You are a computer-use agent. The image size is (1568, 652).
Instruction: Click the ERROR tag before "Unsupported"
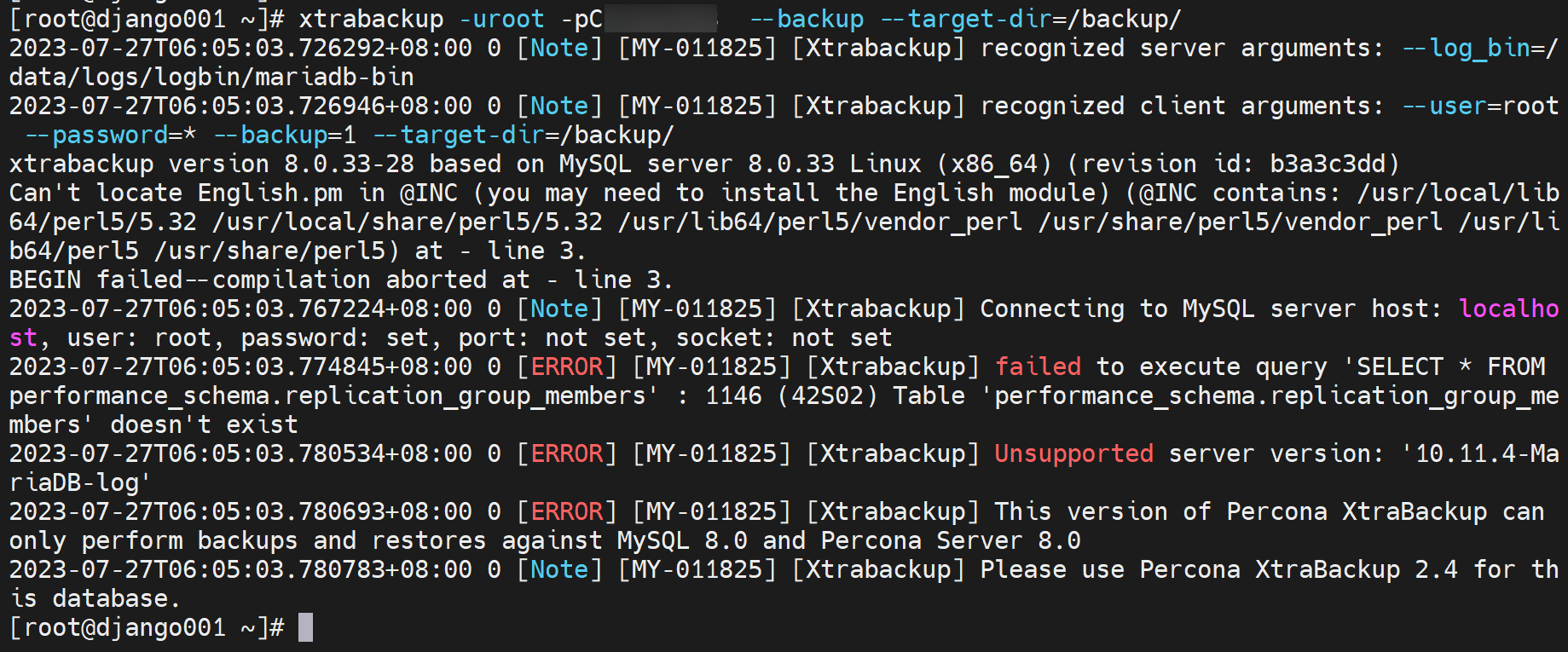pos(567,453)
